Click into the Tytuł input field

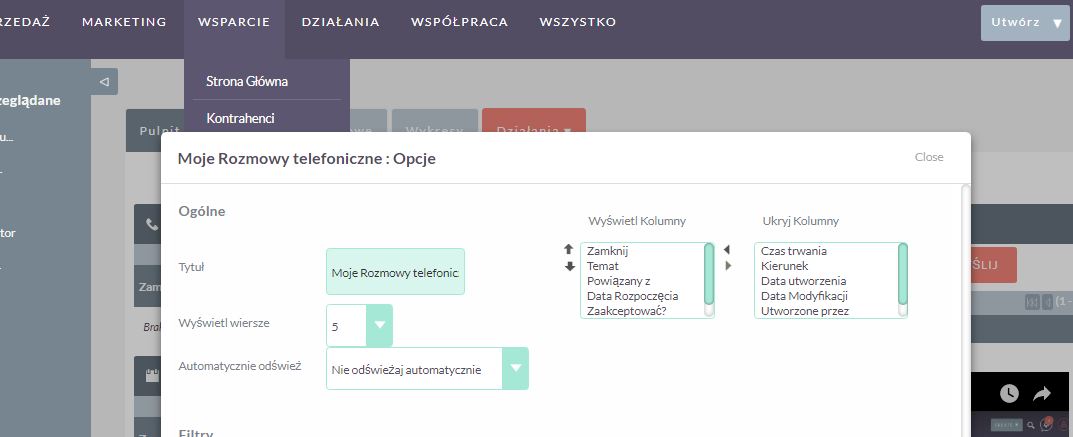pos(396,272)
